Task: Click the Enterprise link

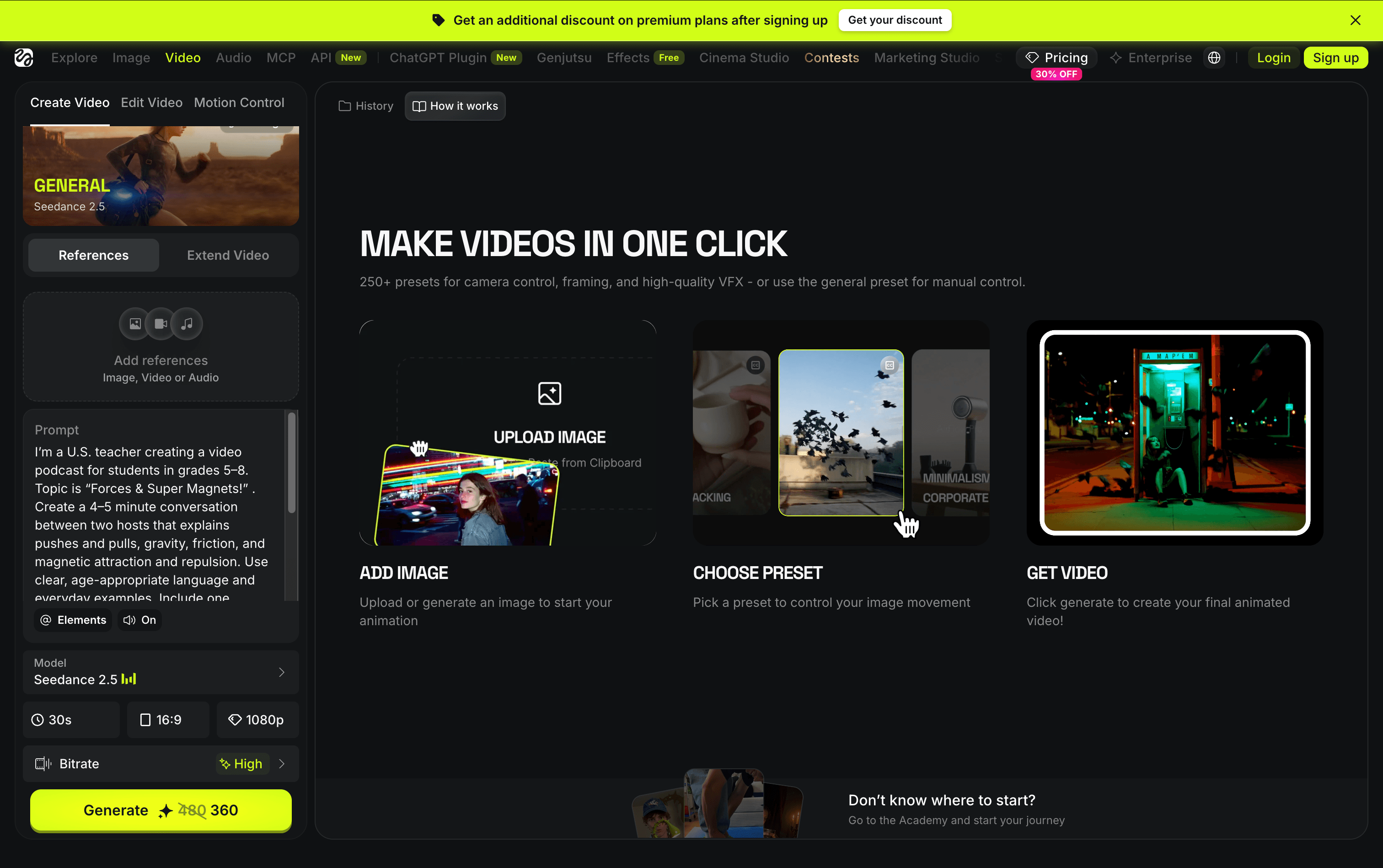Action: 1151,58
